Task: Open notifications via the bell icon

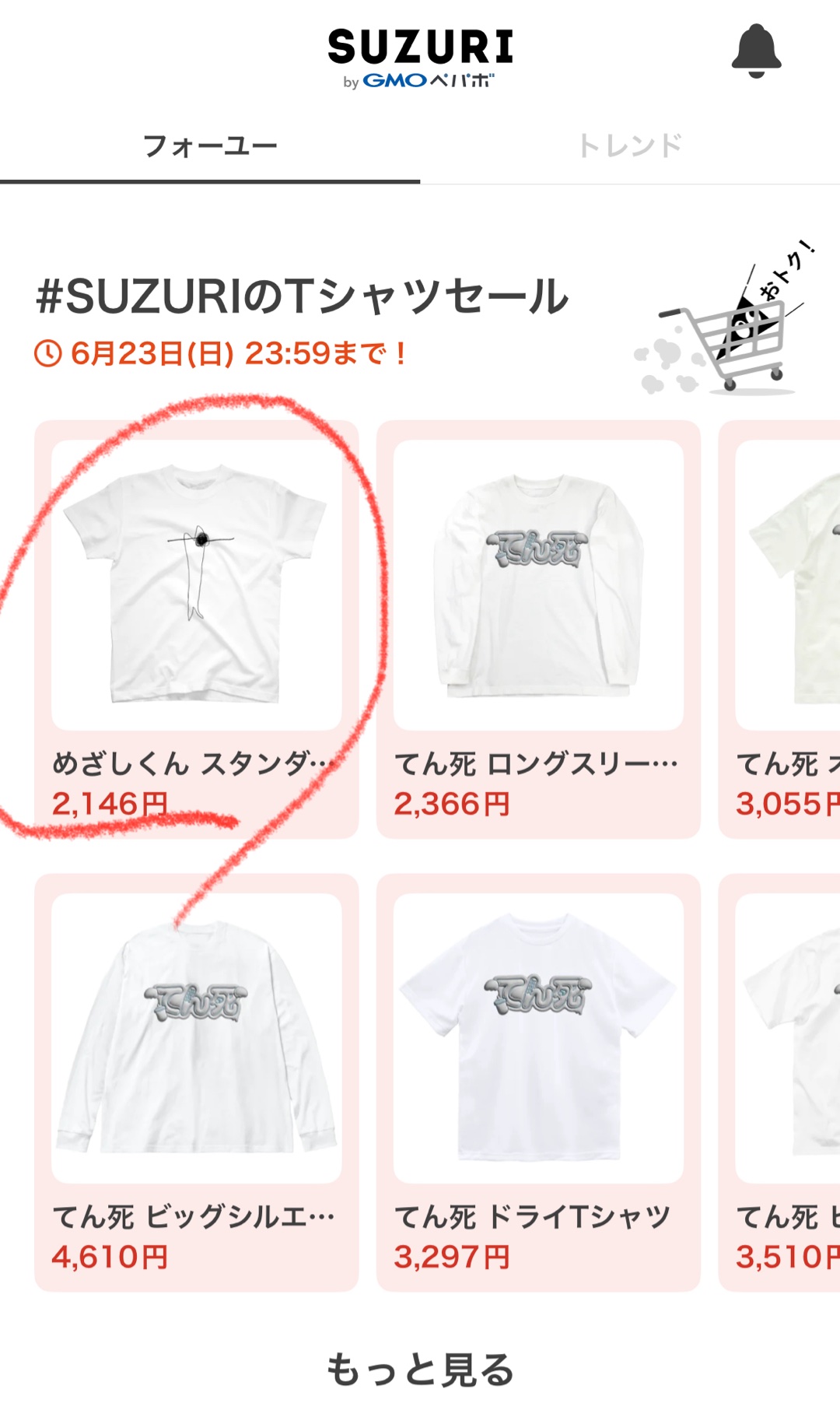Action: [756, 51]
